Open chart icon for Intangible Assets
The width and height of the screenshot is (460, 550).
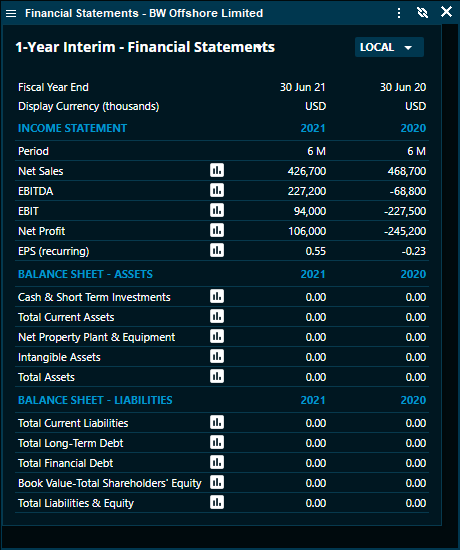[217, 356]
